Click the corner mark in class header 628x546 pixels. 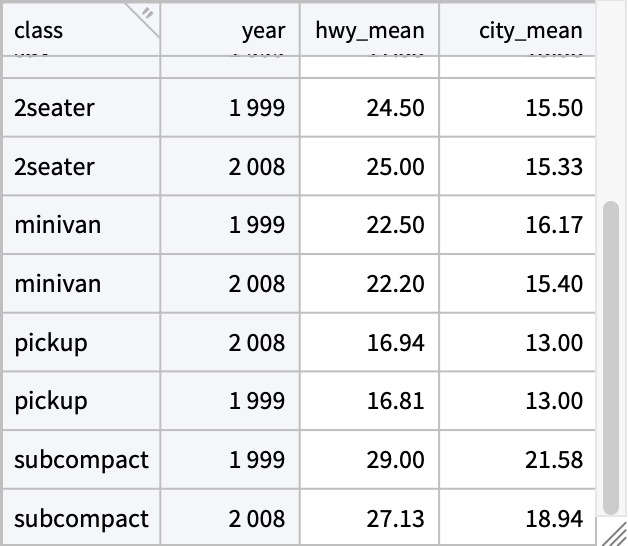pos(147,14)
